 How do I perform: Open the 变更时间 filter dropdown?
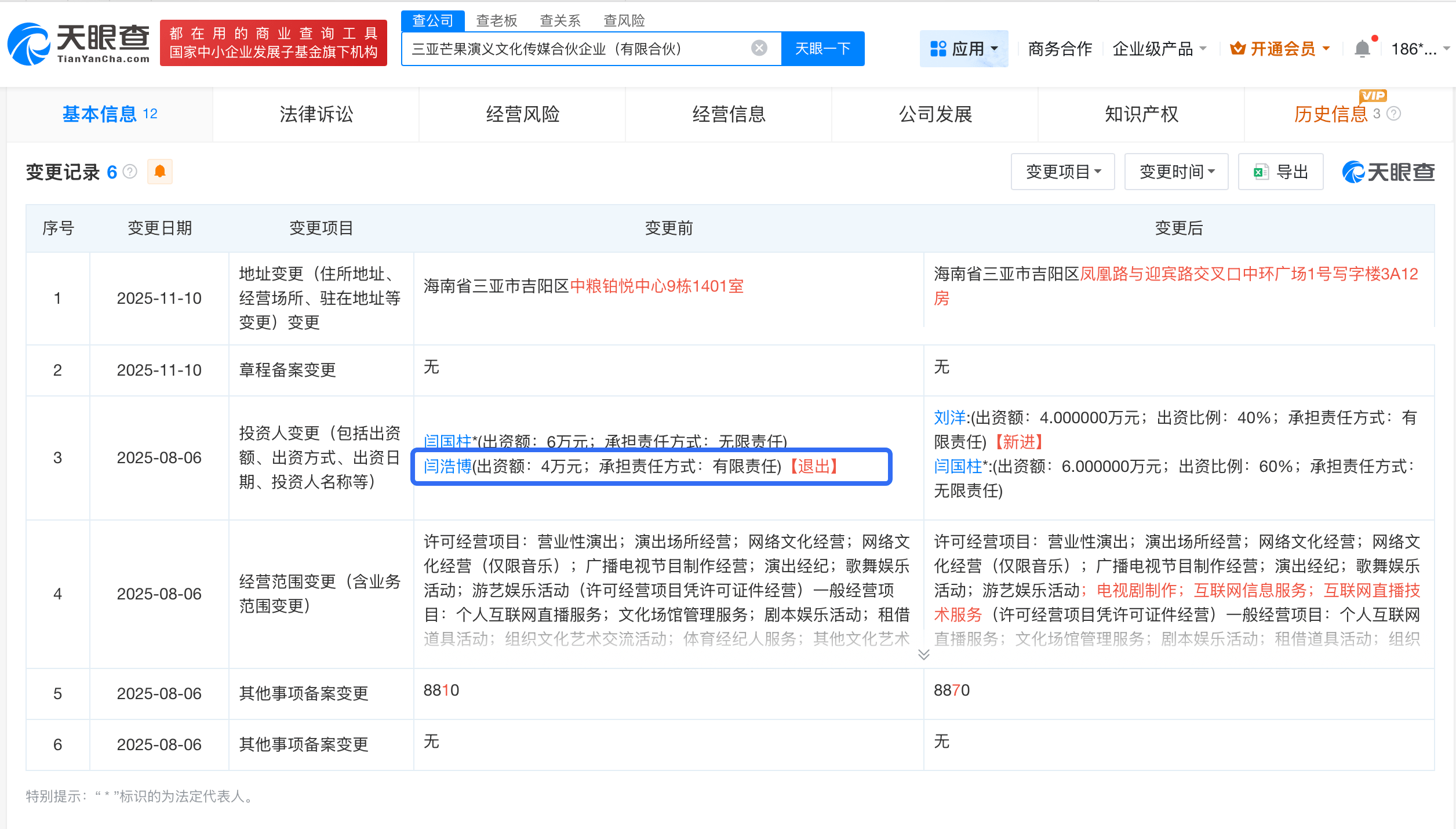click(x=1175, y=172)
